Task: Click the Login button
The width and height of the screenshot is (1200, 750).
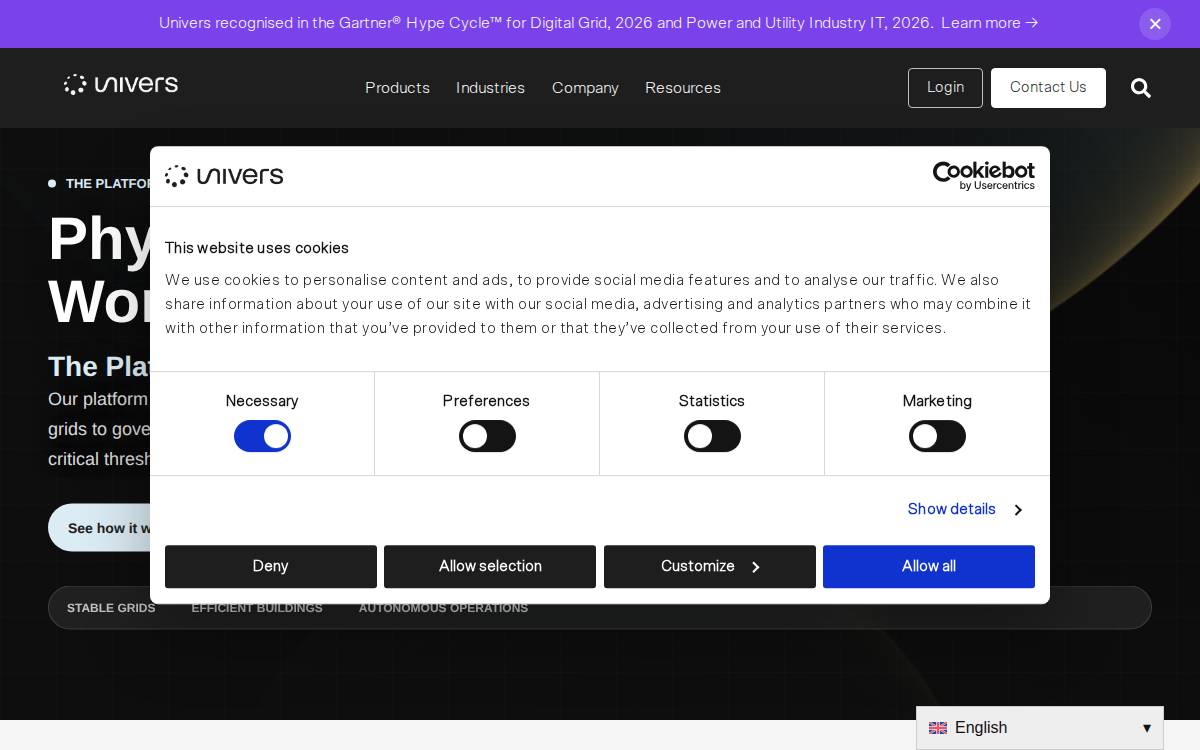Action: click(945, 88)
